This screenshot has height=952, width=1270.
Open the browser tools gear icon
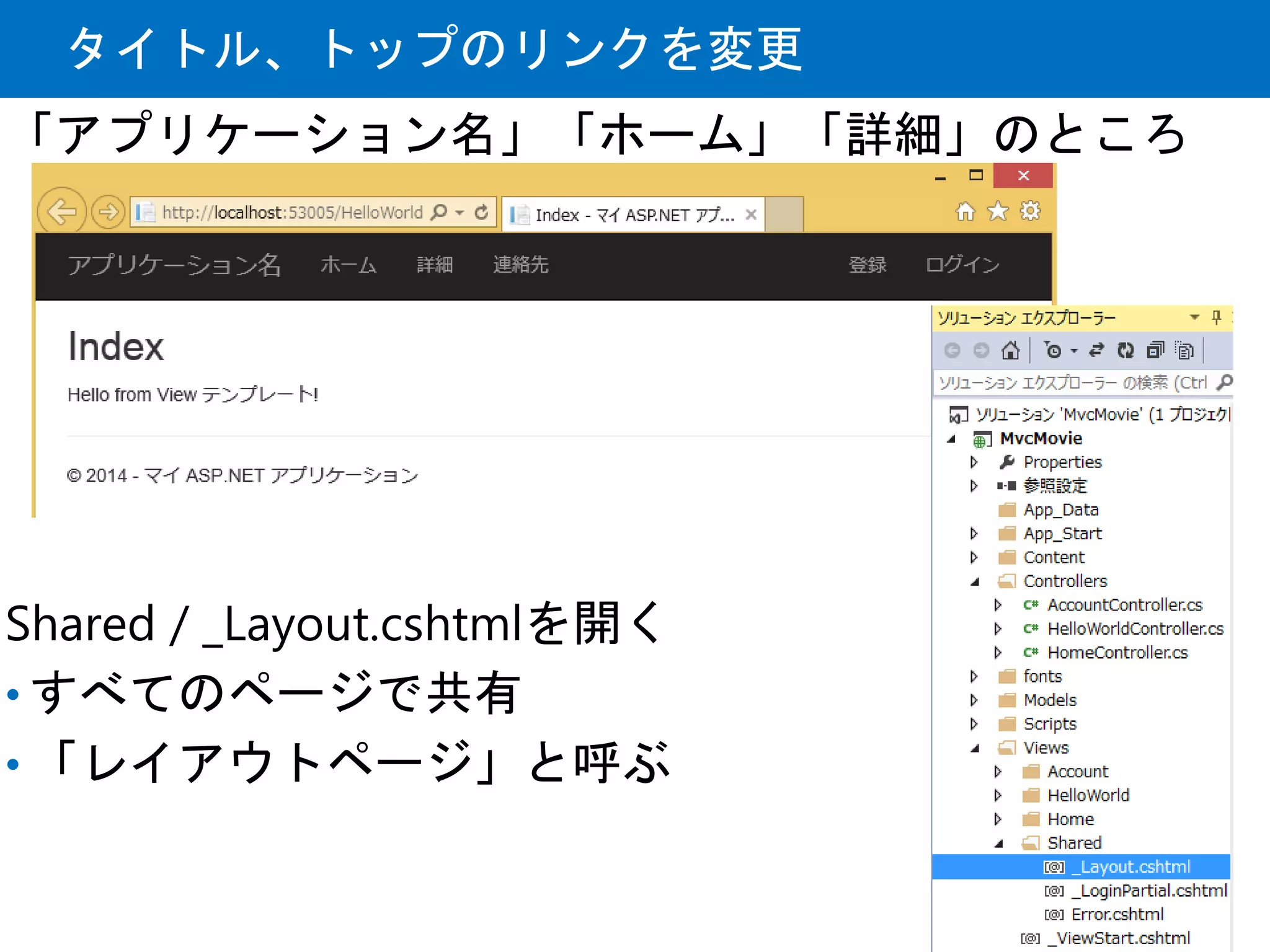pos(1031,211)
